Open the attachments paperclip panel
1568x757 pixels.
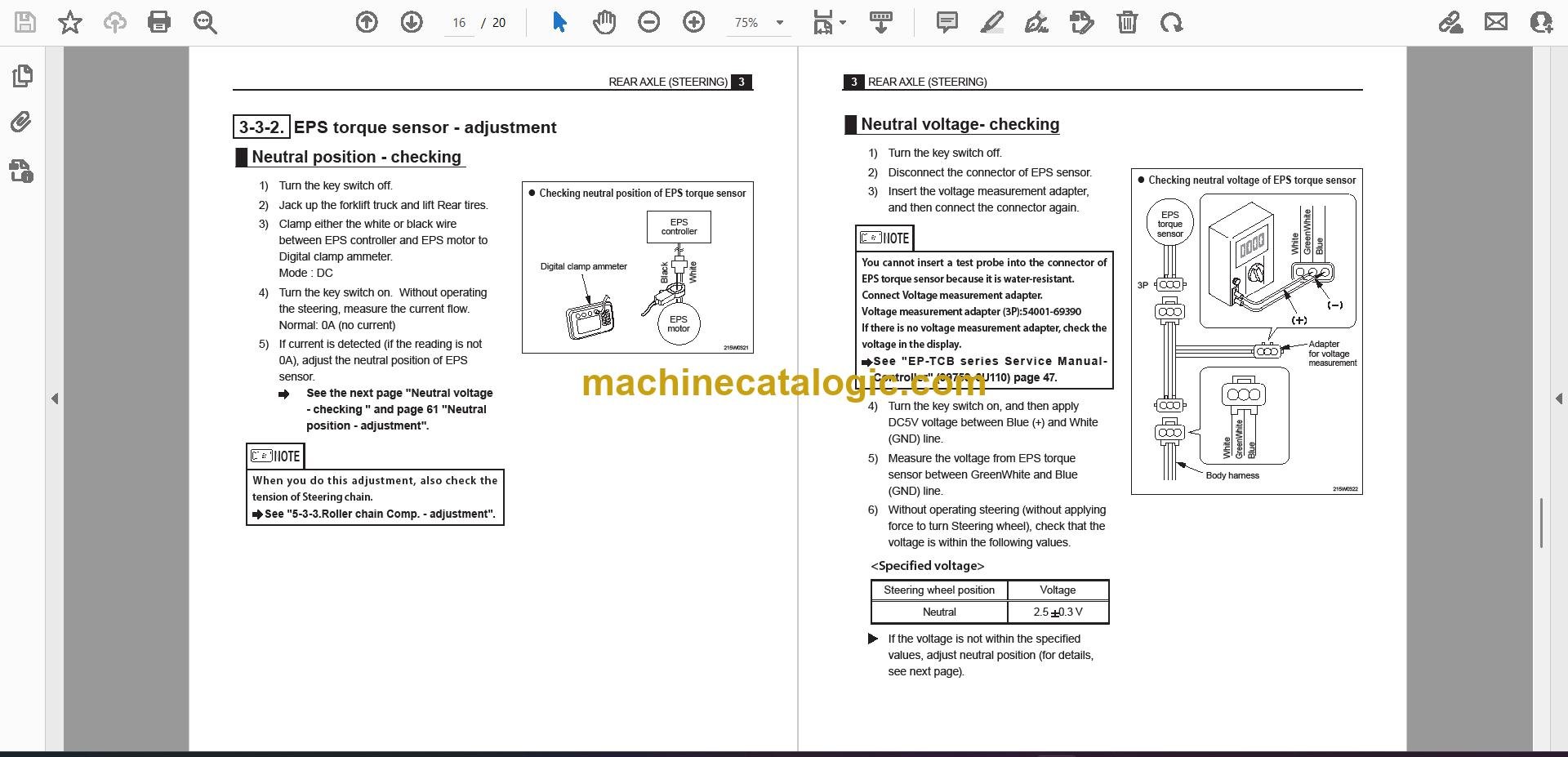[x=22, y=122]
